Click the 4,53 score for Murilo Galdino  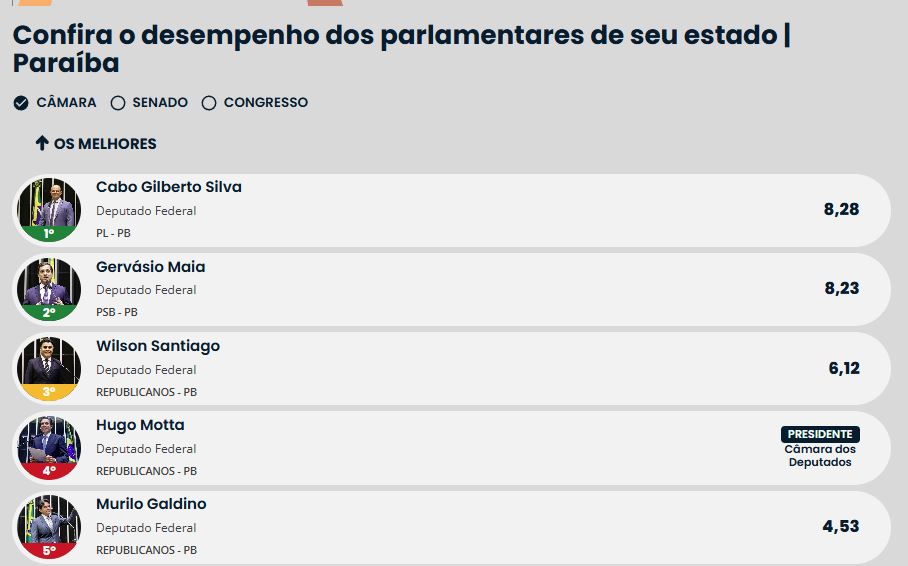pyautogui.click(x=841, y=527)
